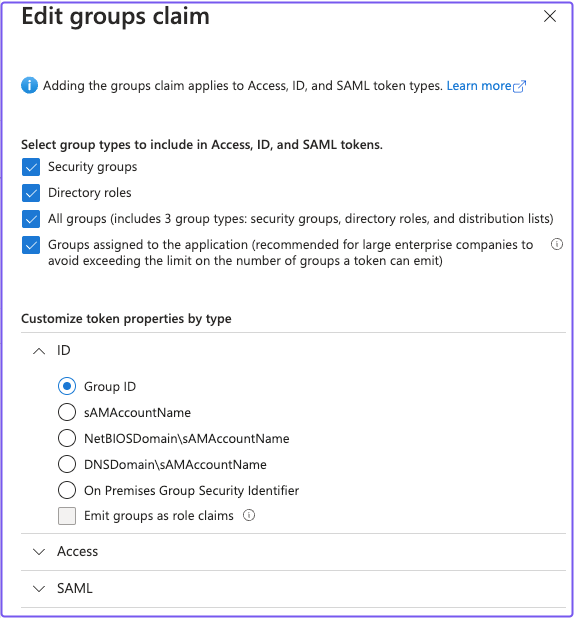Expand the Access token section
The image size is (574, 618).
click(x=39, y=551)
